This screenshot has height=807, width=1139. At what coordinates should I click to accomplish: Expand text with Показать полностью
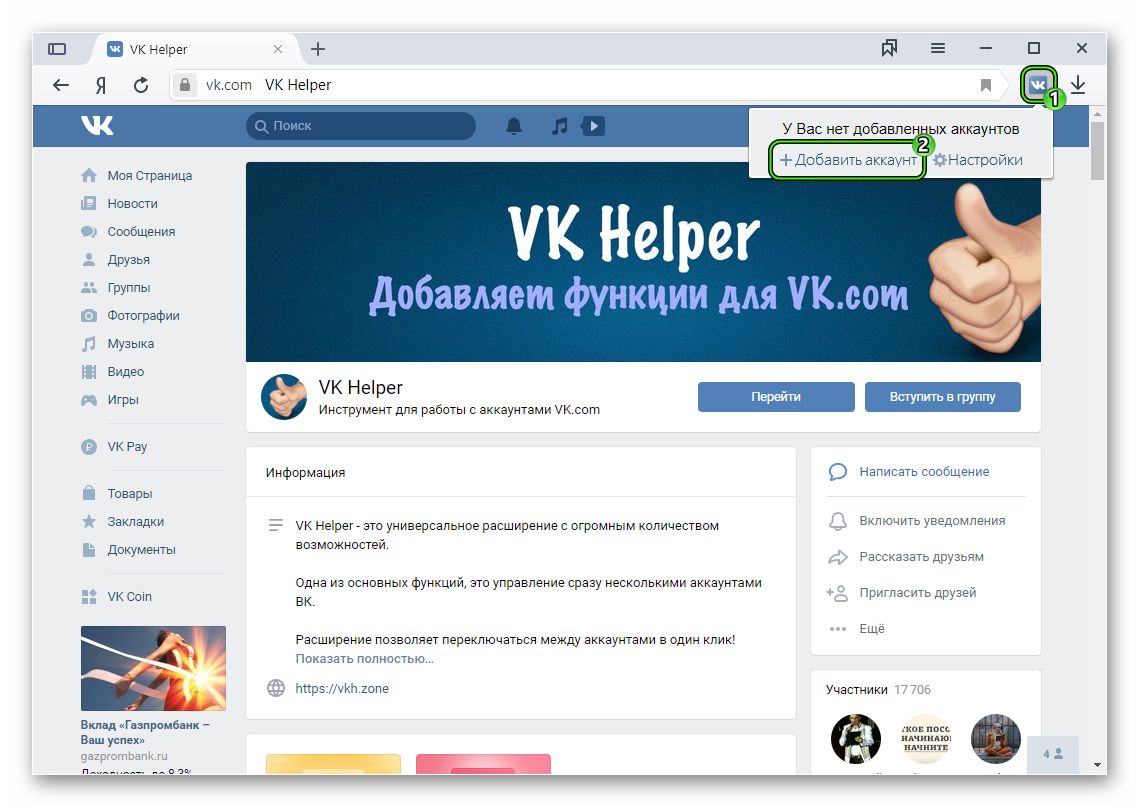tap(364, 659)
